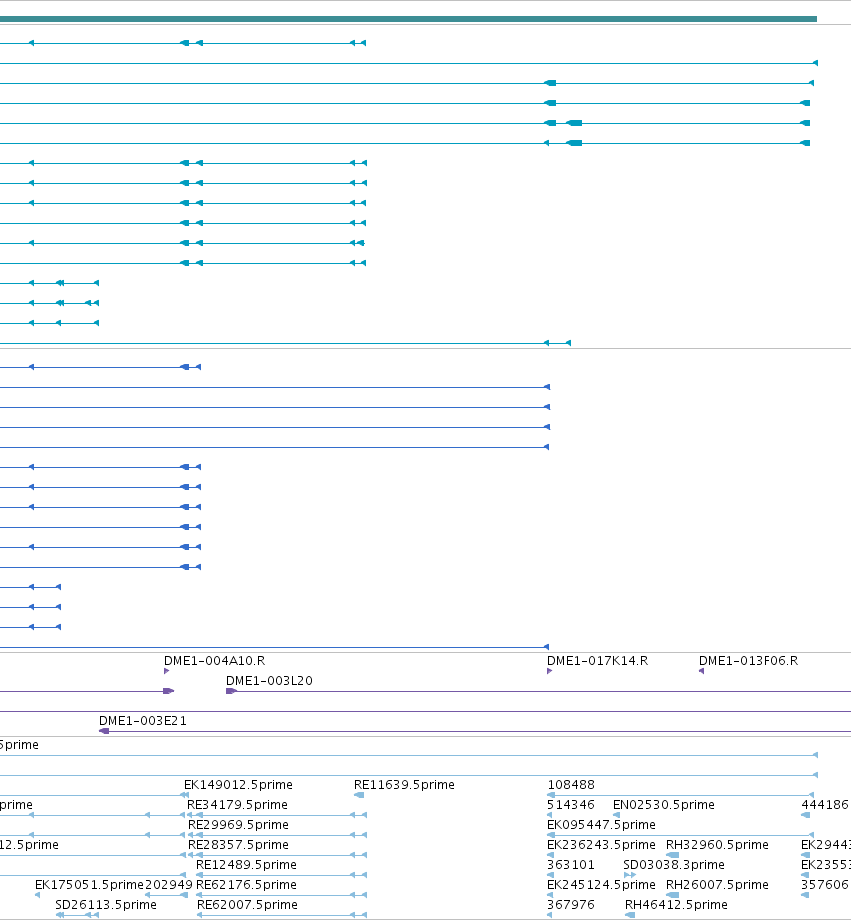
Task: Click the purple arrow glyph under DME1-013F06.R
Action: [701, 671]
